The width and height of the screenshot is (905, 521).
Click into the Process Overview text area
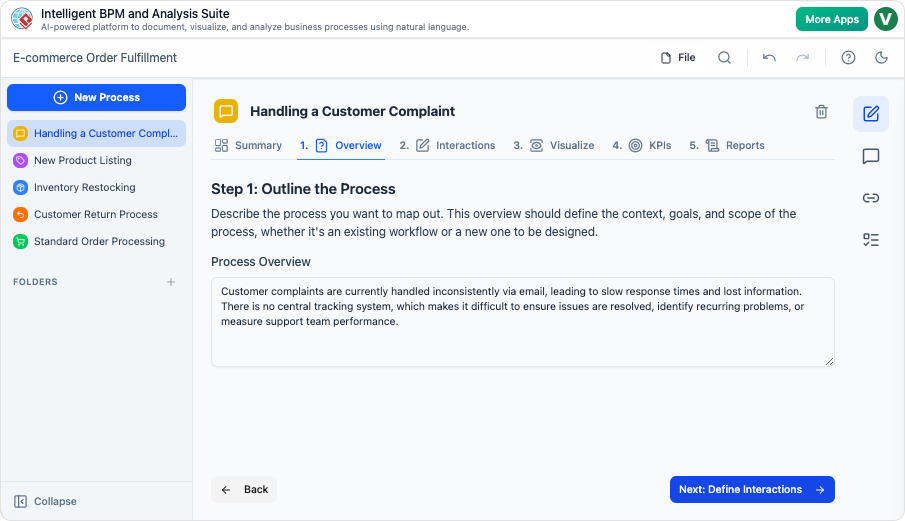[x=523, y=322]
